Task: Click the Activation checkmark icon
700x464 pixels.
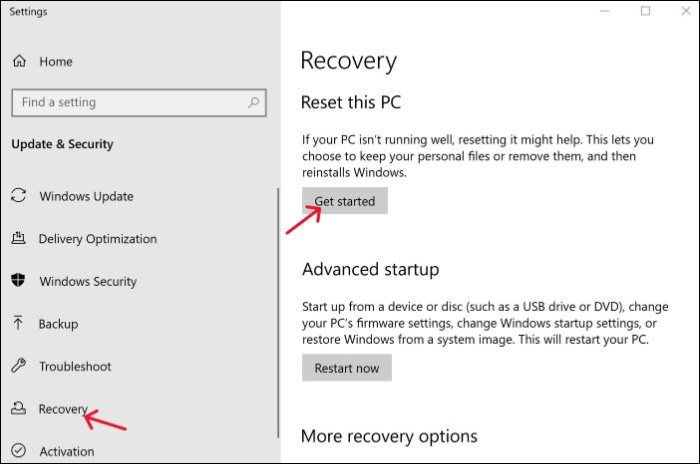Action: (x=19, y=452)
